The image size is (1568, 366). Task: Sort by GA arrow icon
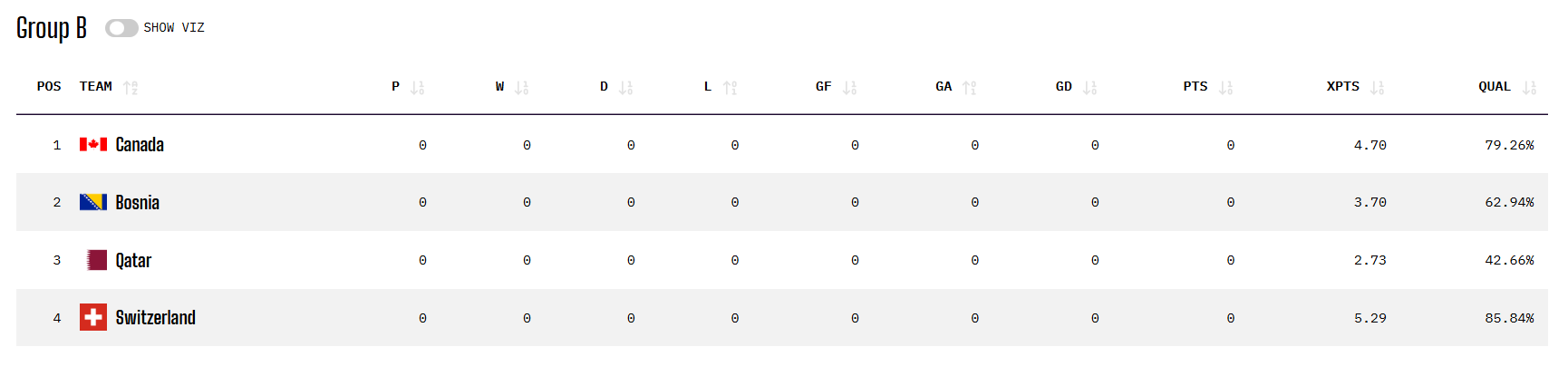click(970, 88)
